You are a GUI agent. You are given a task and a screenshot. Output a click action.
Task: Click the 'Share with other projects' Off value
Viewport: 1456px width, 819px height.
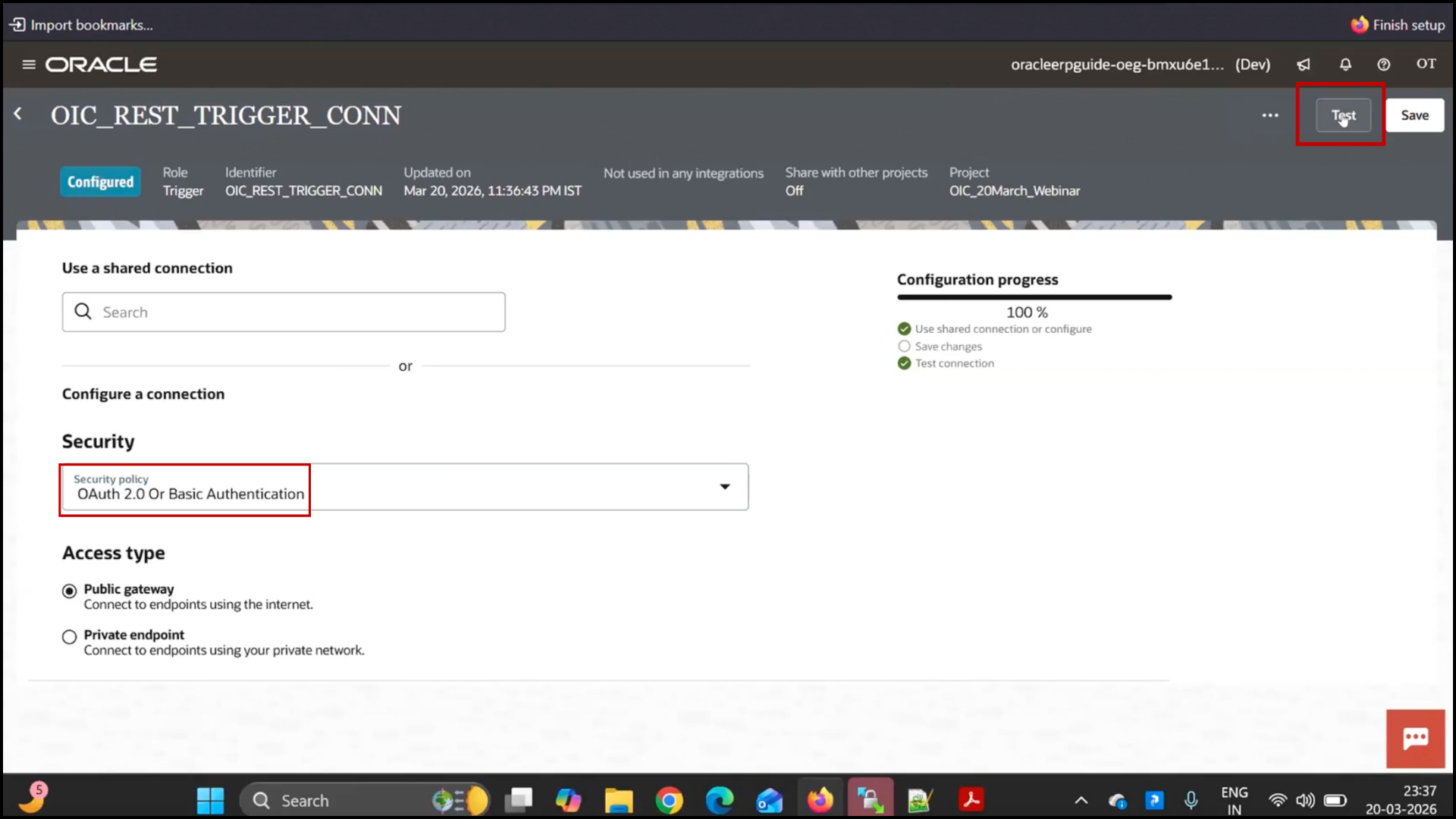click(x=794, y=191)
